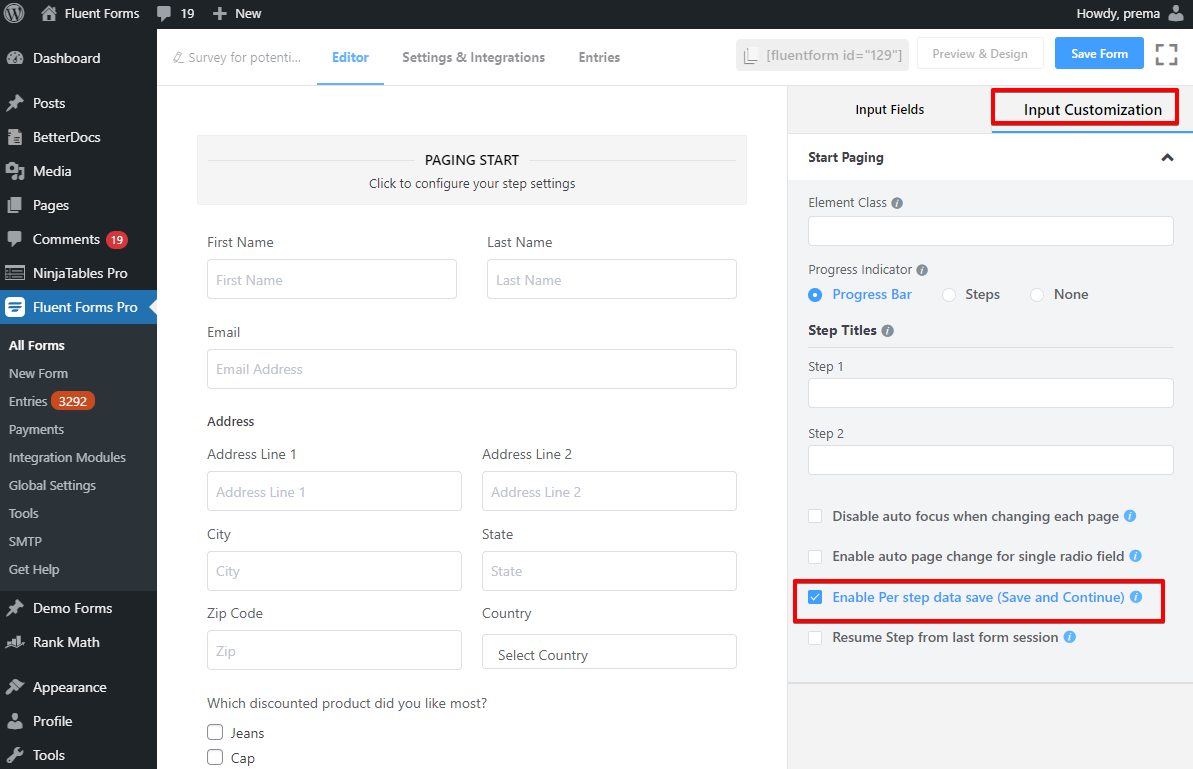Click the Appearance brush icon
The height and width of the screenshot is (769, 1193).
coord(14,687)
